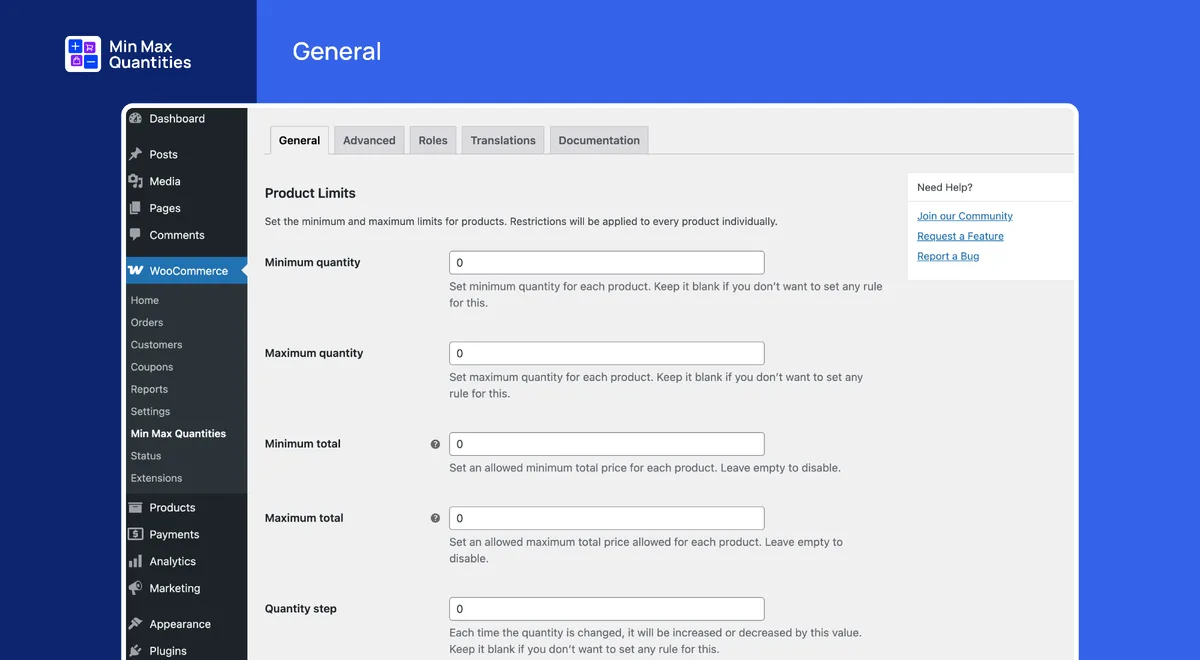Click the Product Limits heading

pos(310,193)
